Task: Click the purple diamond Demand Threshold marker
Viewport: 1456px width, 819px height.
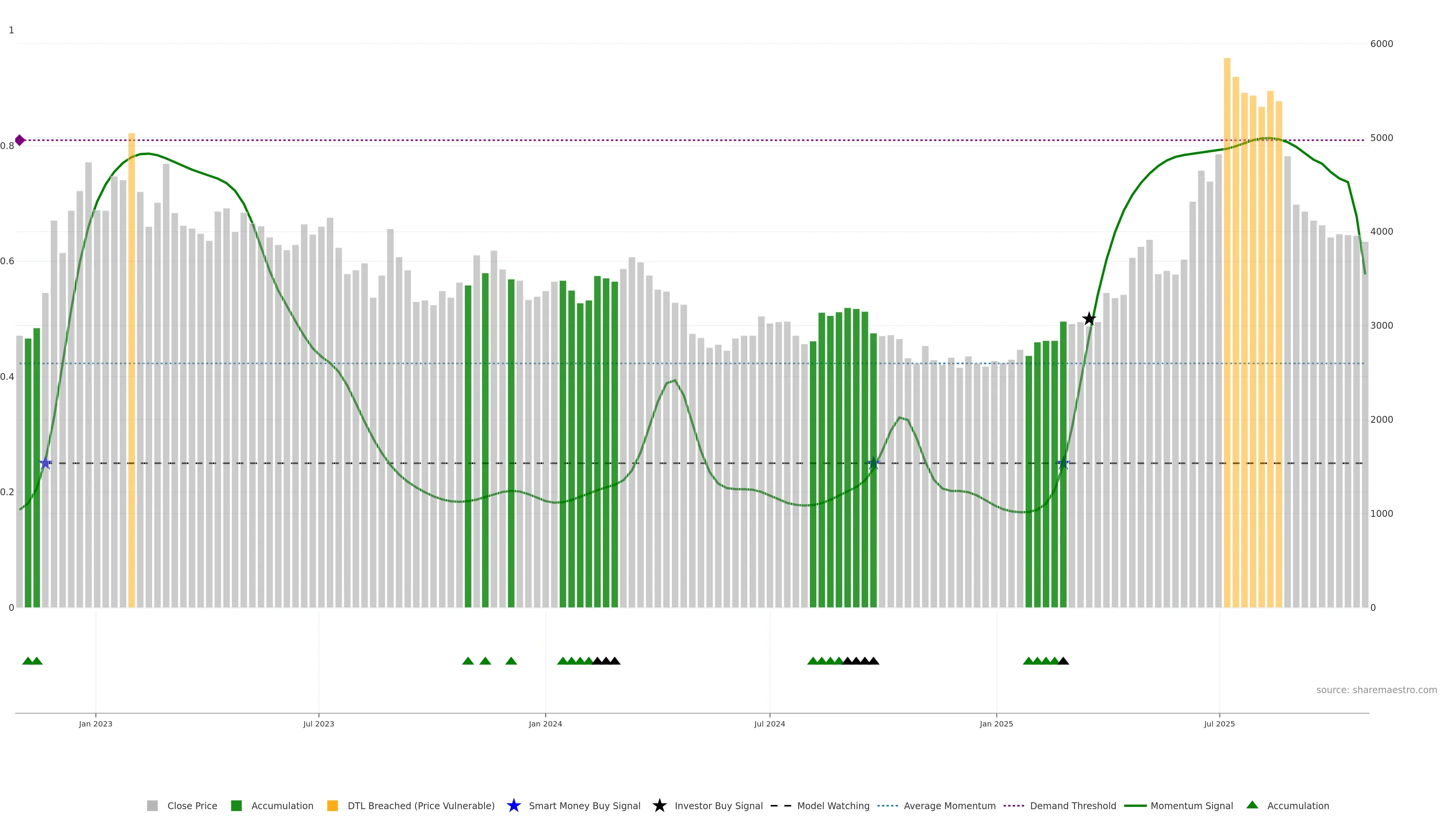Action: 20,140
